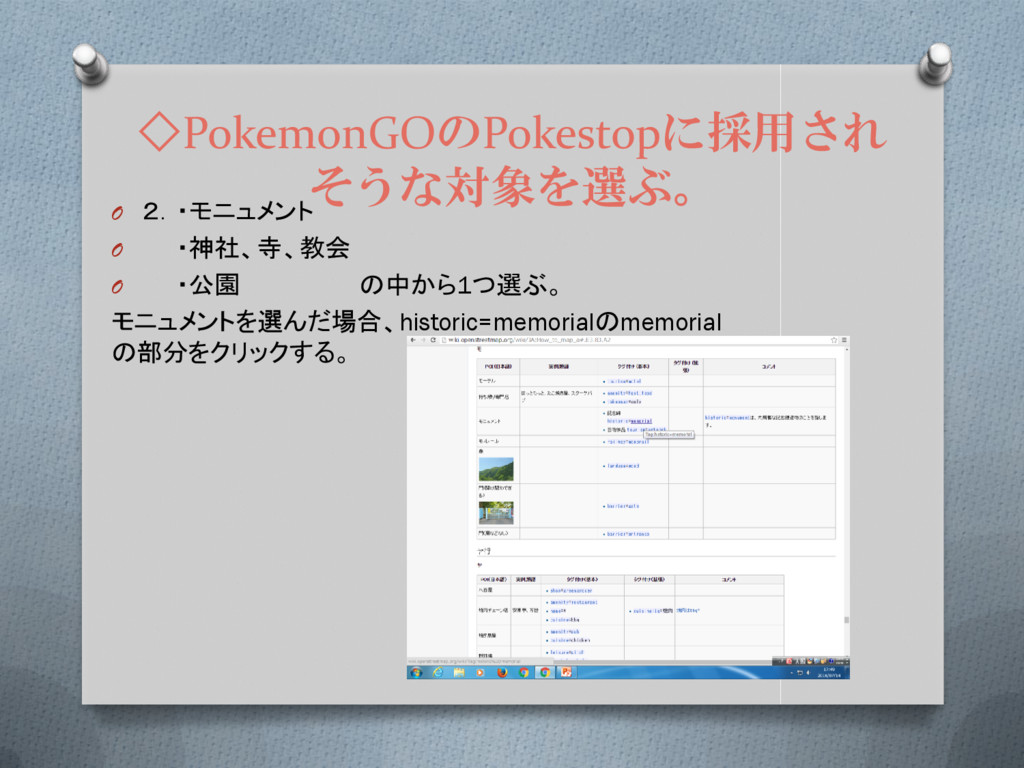The height and width of the screenshot is (768, 1024).
Task: Open the Chrome hamburger menu
Action: point(844,340)
